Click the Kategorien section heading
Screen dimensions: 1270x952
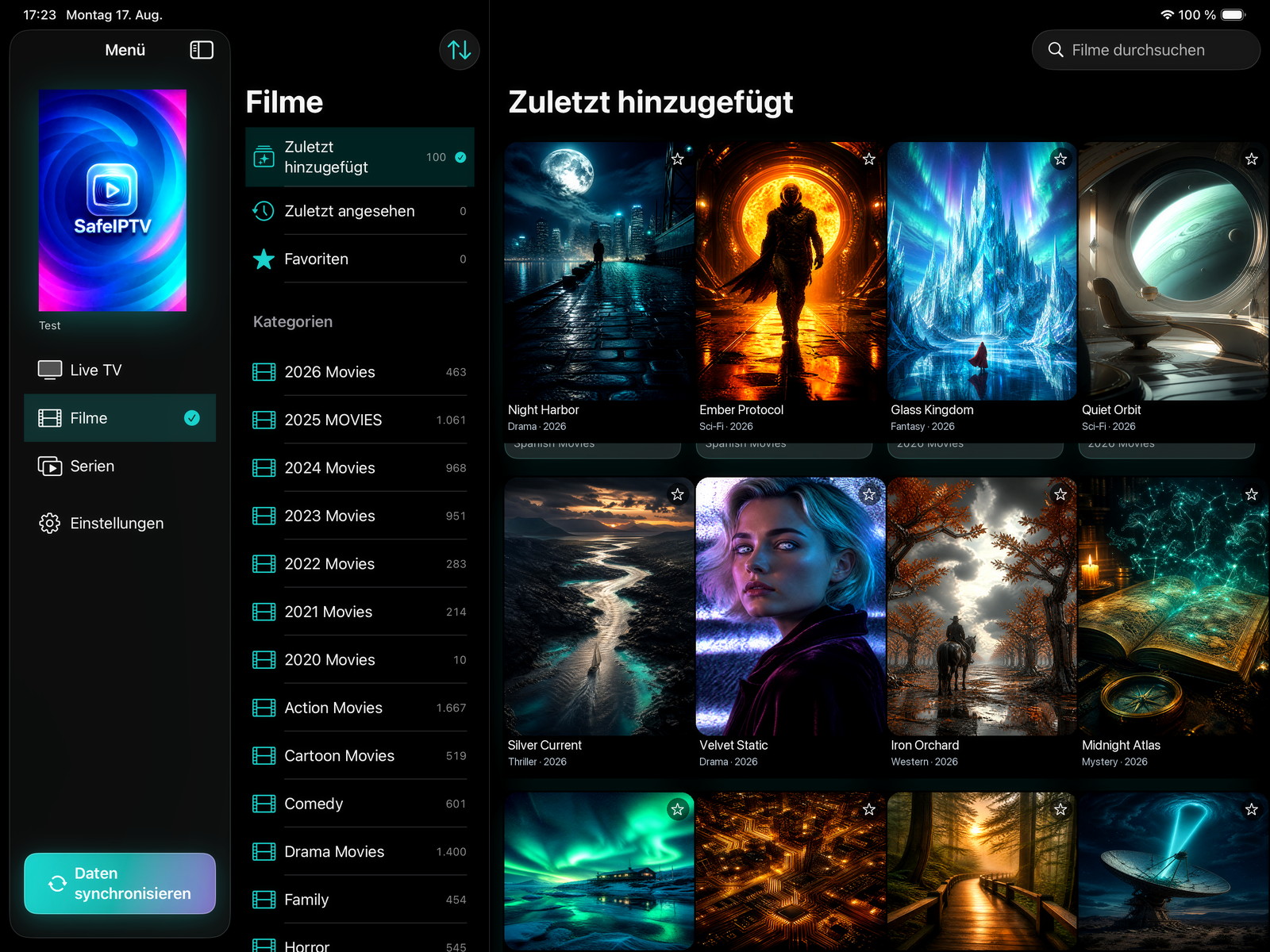click(293, 321)
